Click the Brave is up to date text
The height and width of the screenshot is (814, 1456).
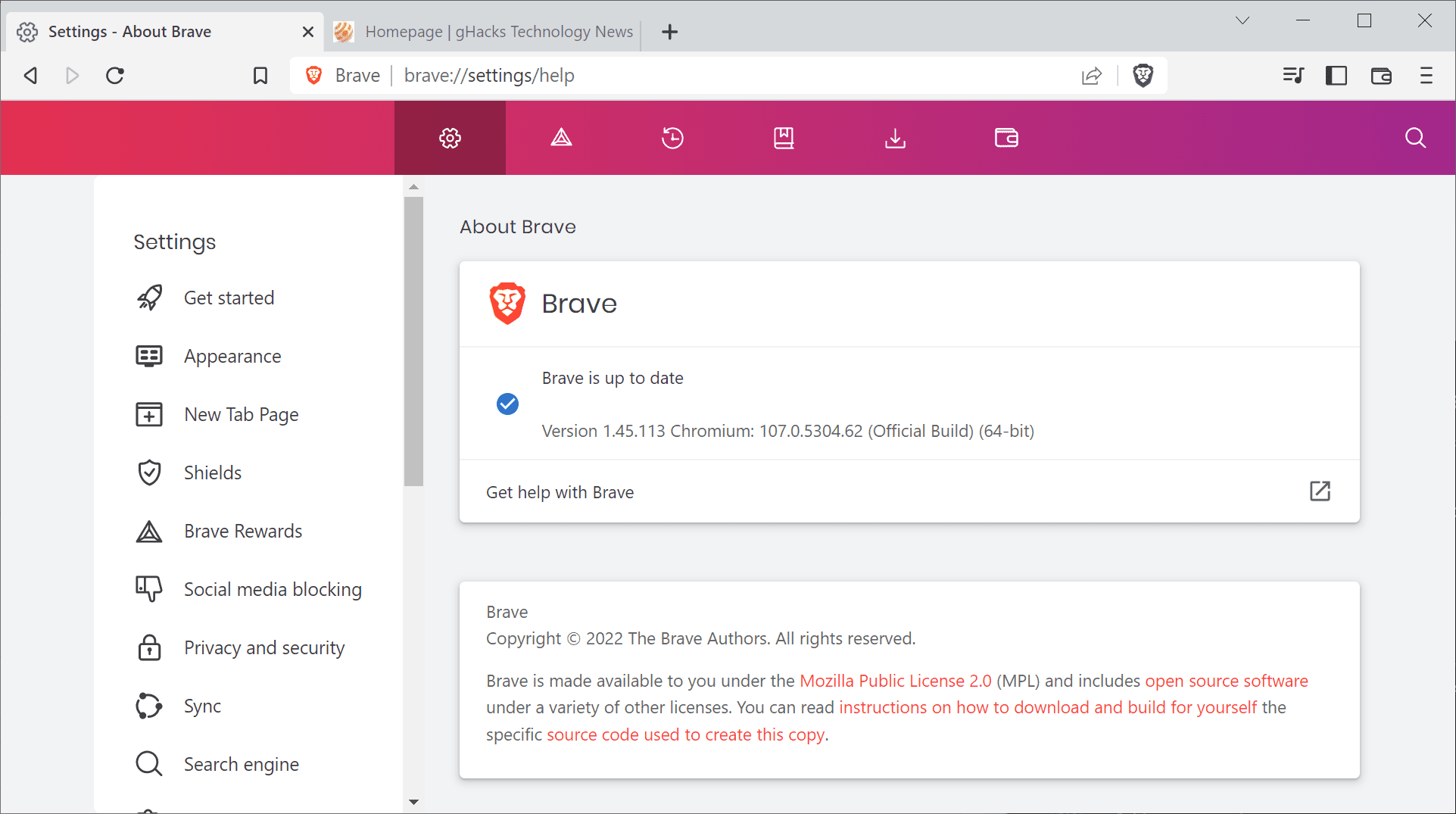613,378
